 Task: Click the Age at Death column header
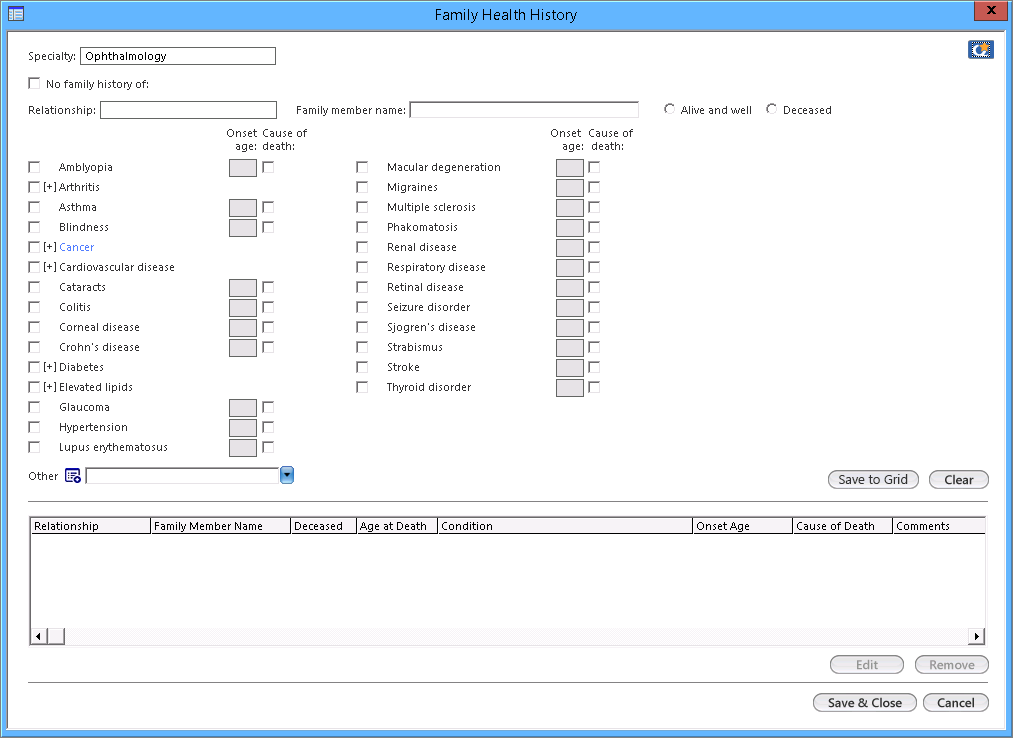[x=397, y=526]
